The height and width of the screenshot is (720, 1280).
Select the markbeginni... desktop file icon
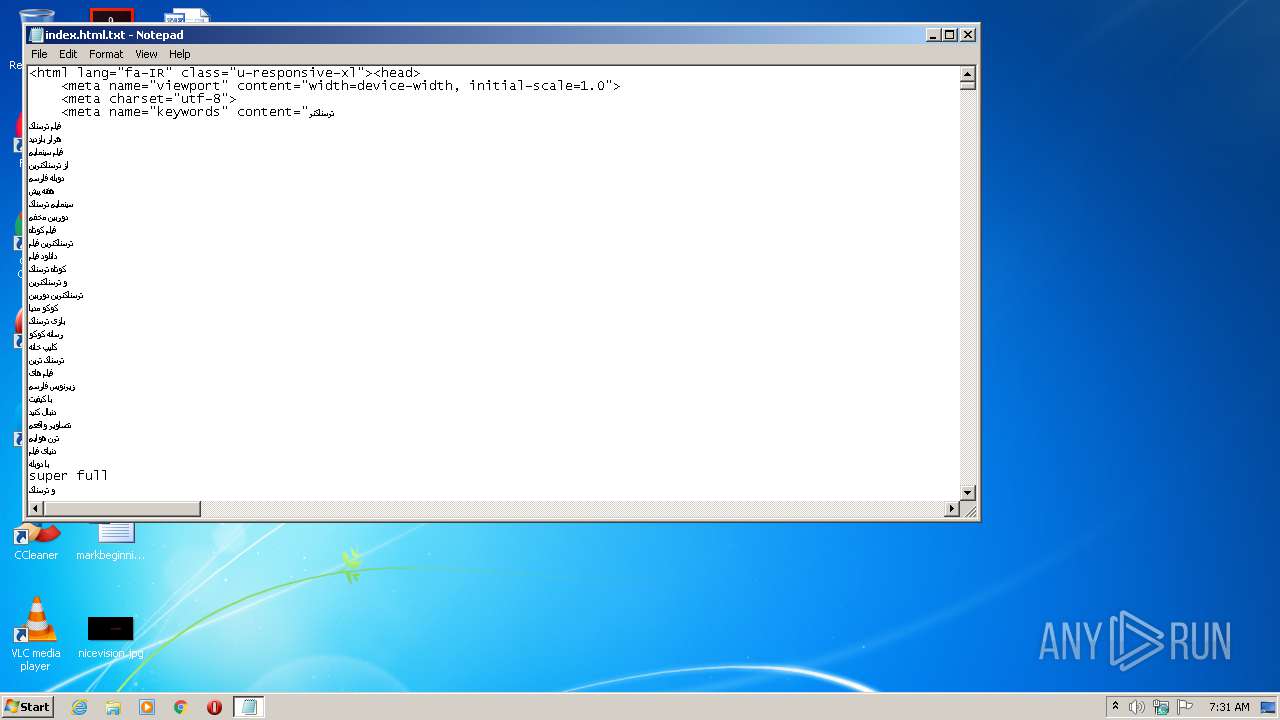pos(110,541)
